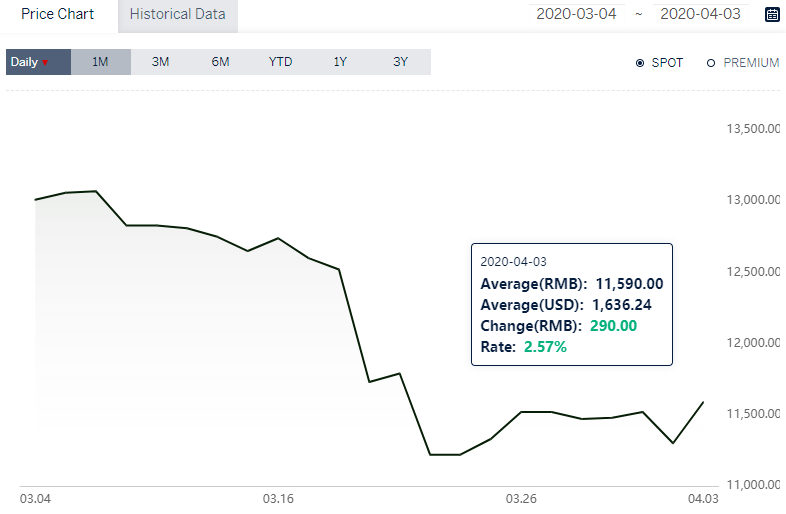
Task: Expand the Daily interval dropdown
Action: [39, 62]
